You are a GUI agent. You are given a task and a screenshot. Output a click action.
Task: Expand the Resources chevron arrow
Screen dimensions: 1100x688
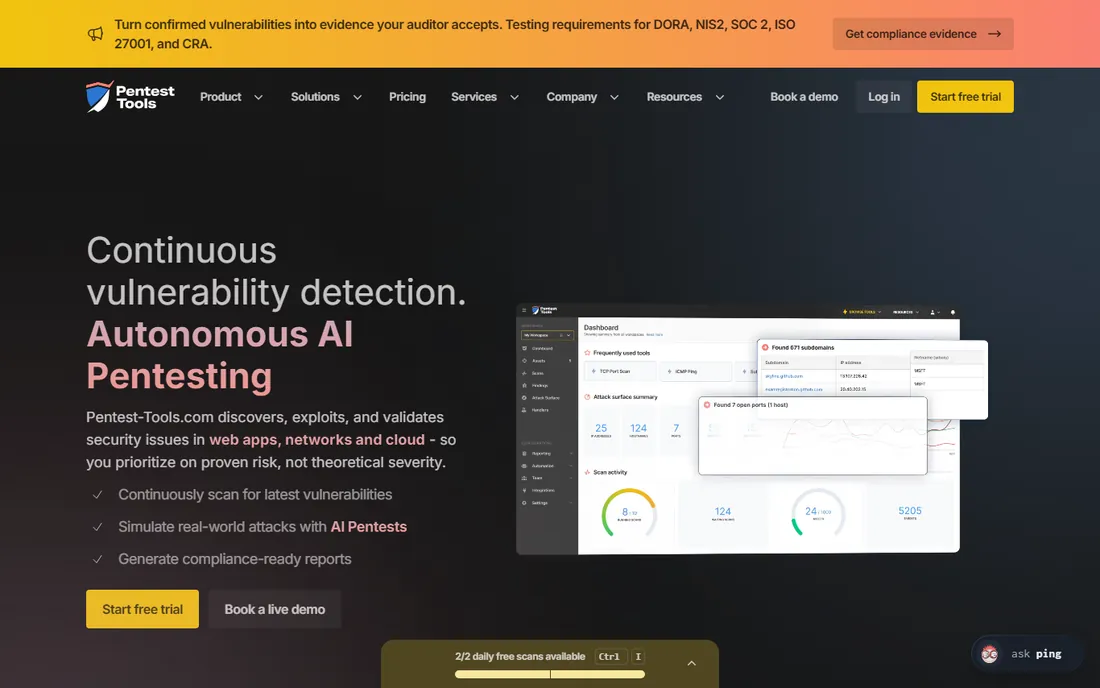coord(719,97)
